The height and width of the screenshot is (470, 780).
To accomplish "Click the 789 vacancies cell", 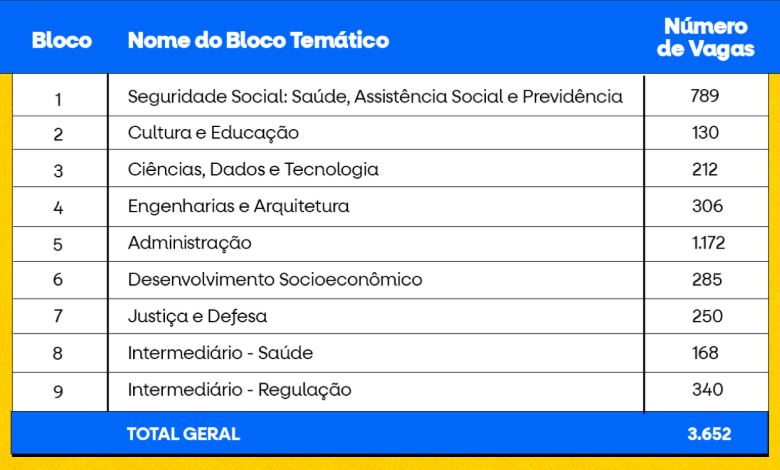I will point(705,97).
